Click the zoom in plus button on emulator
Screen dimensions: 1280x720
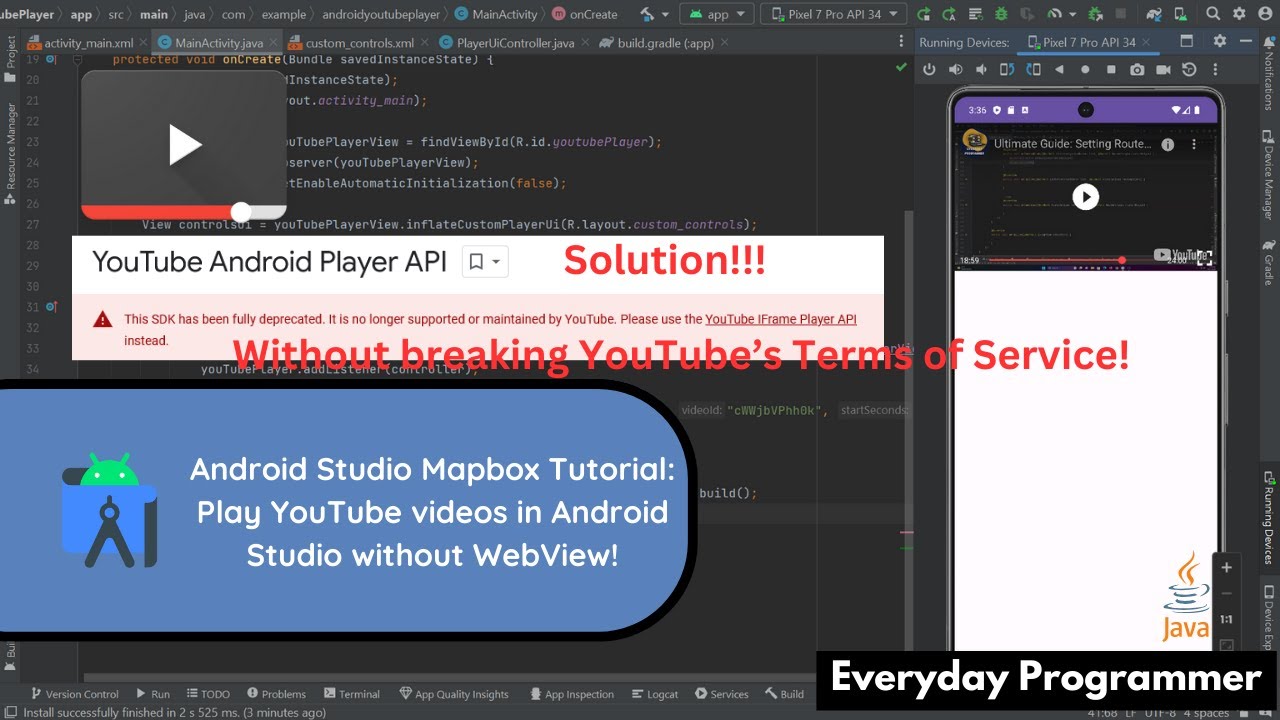click(x=1226, y=567)
